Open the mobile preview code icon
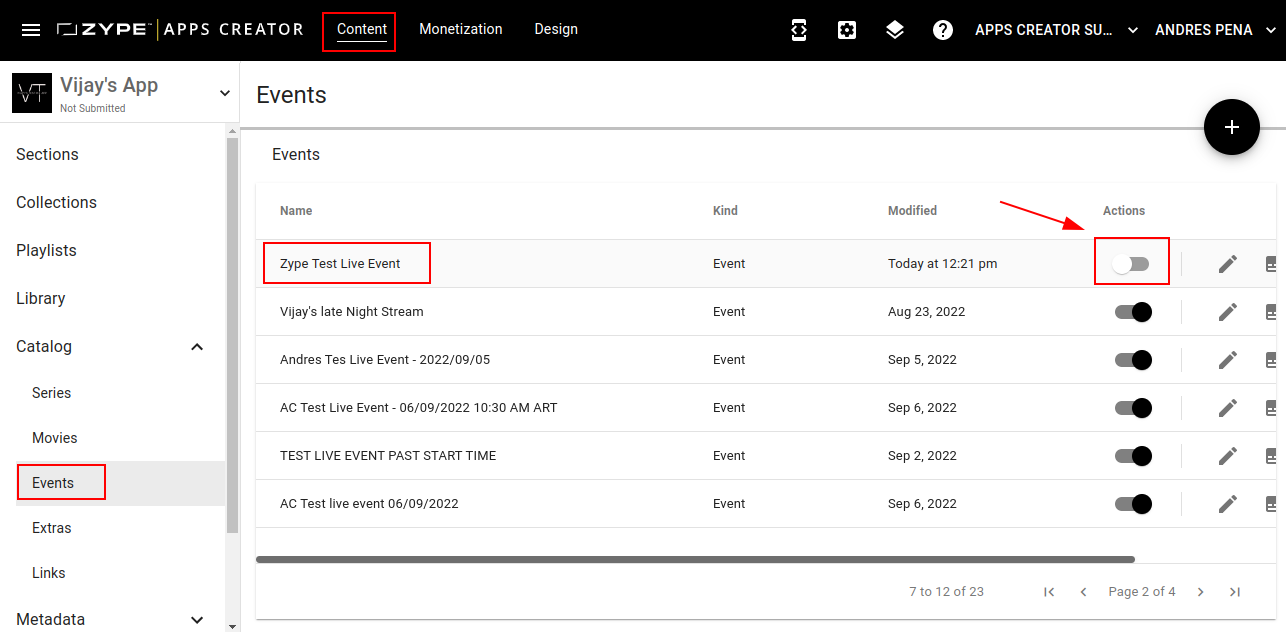The image size is (1286, 632). tap(798, 30)
